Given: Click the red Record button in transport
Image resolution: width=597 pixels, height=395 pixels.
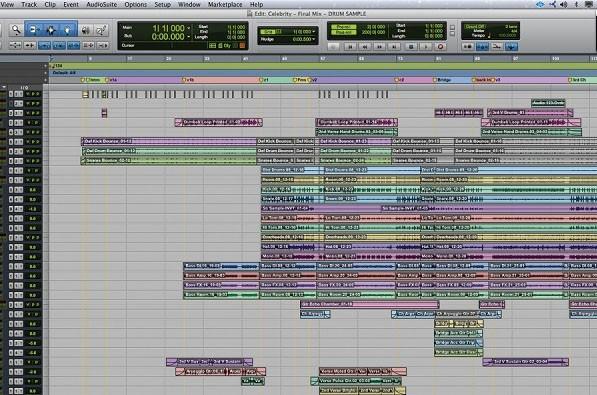Looking at the screenshot, I should 441,46.
